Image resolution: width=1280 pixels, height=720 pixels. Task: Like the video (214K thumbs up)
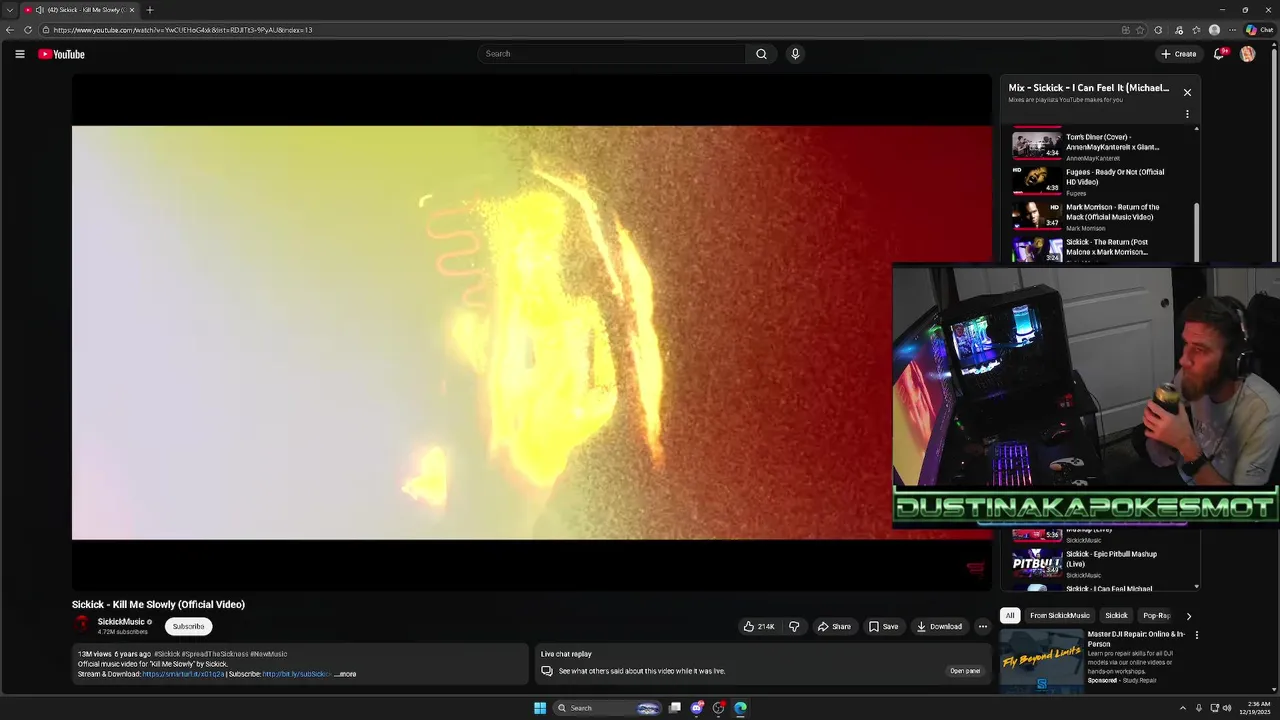pos(759,627)
